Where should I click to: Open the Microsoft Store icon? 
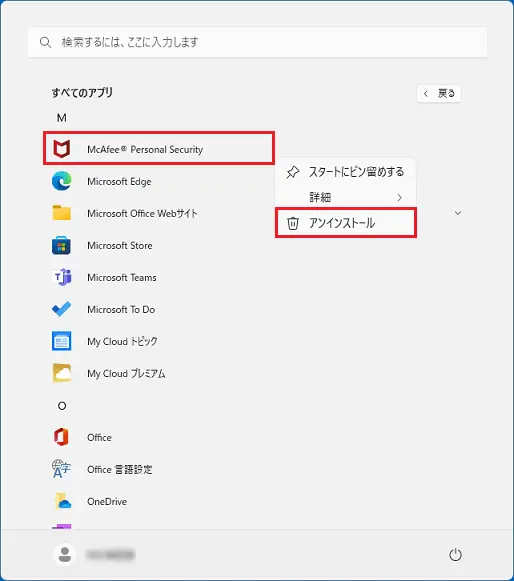coord(62,245)
